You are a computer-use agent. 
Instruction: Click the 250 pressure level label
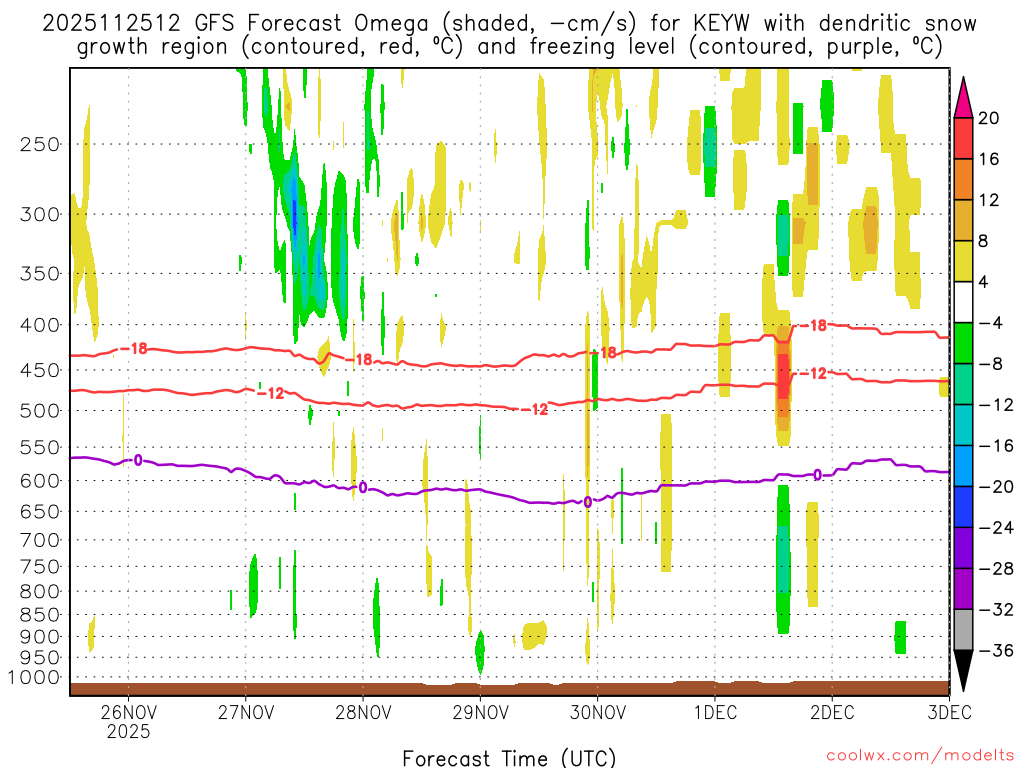tap(40, 144)
